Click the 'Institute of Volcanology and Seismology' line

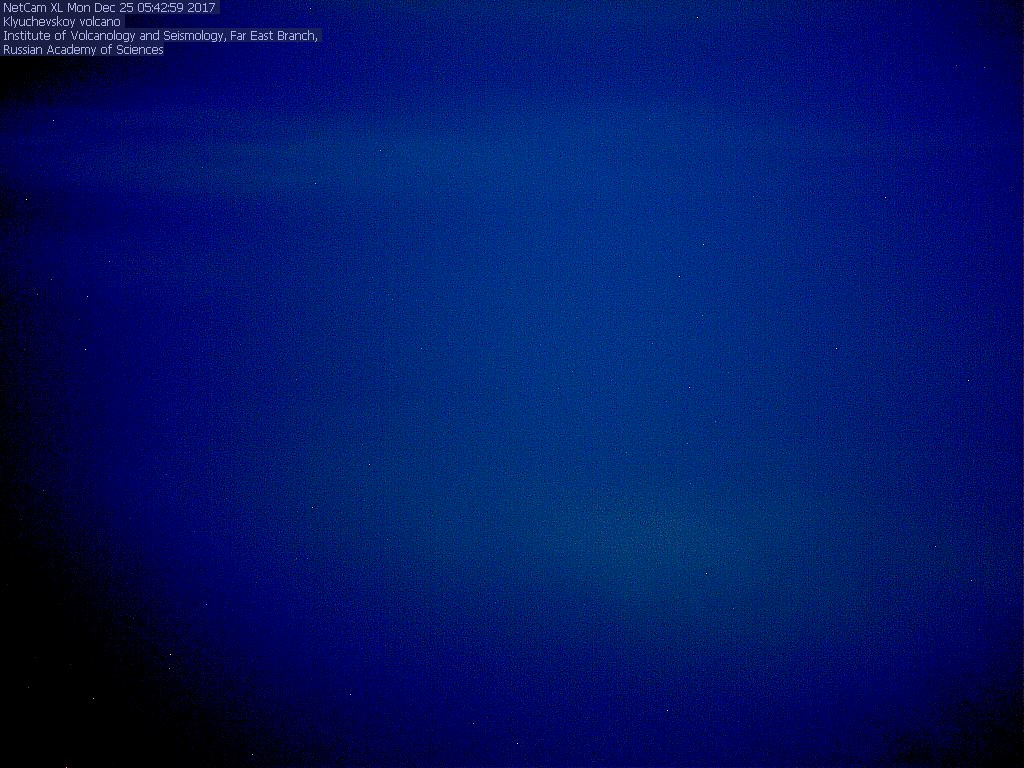click(x=160, y=36)
